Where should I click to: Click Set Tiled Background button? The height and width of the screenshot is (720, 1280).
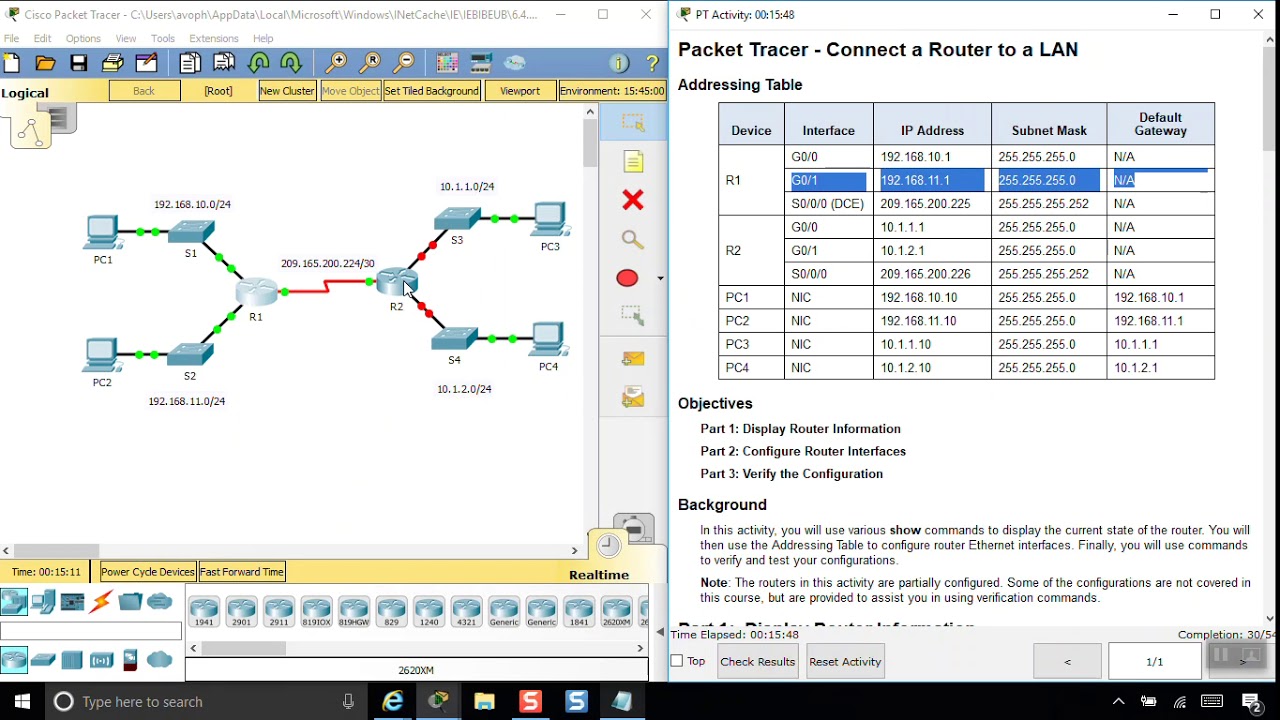coord(432,91)
